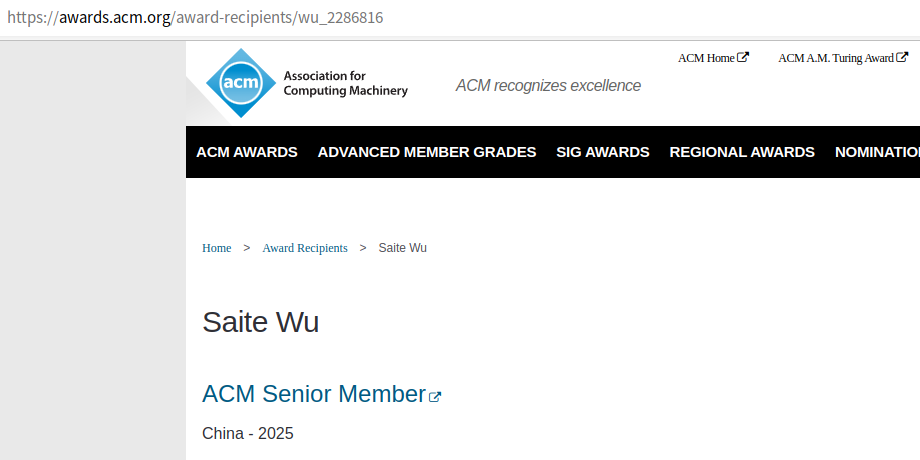Click Saite Wu in the breadcrumb trail
This screenshot has width=920, height=460.
click(403, 248)
